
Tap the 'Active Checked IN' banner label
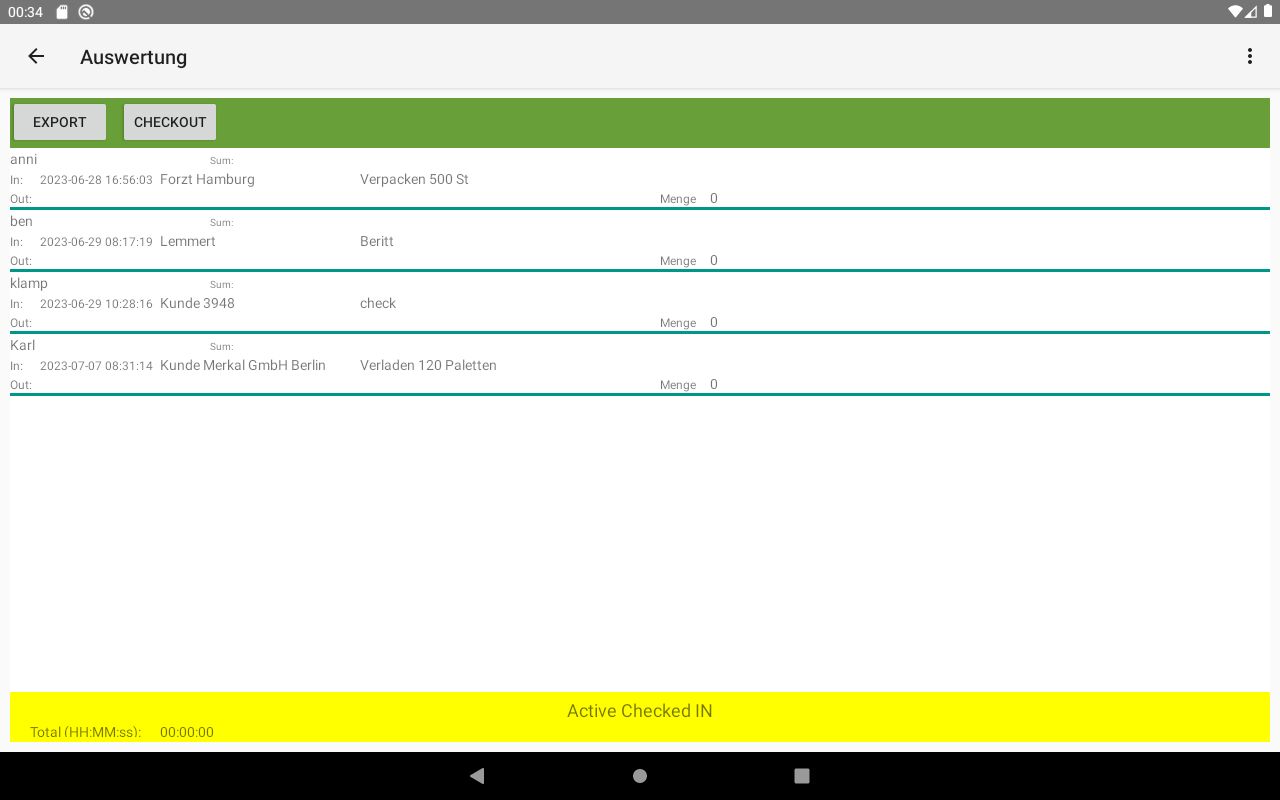(640, 711)
